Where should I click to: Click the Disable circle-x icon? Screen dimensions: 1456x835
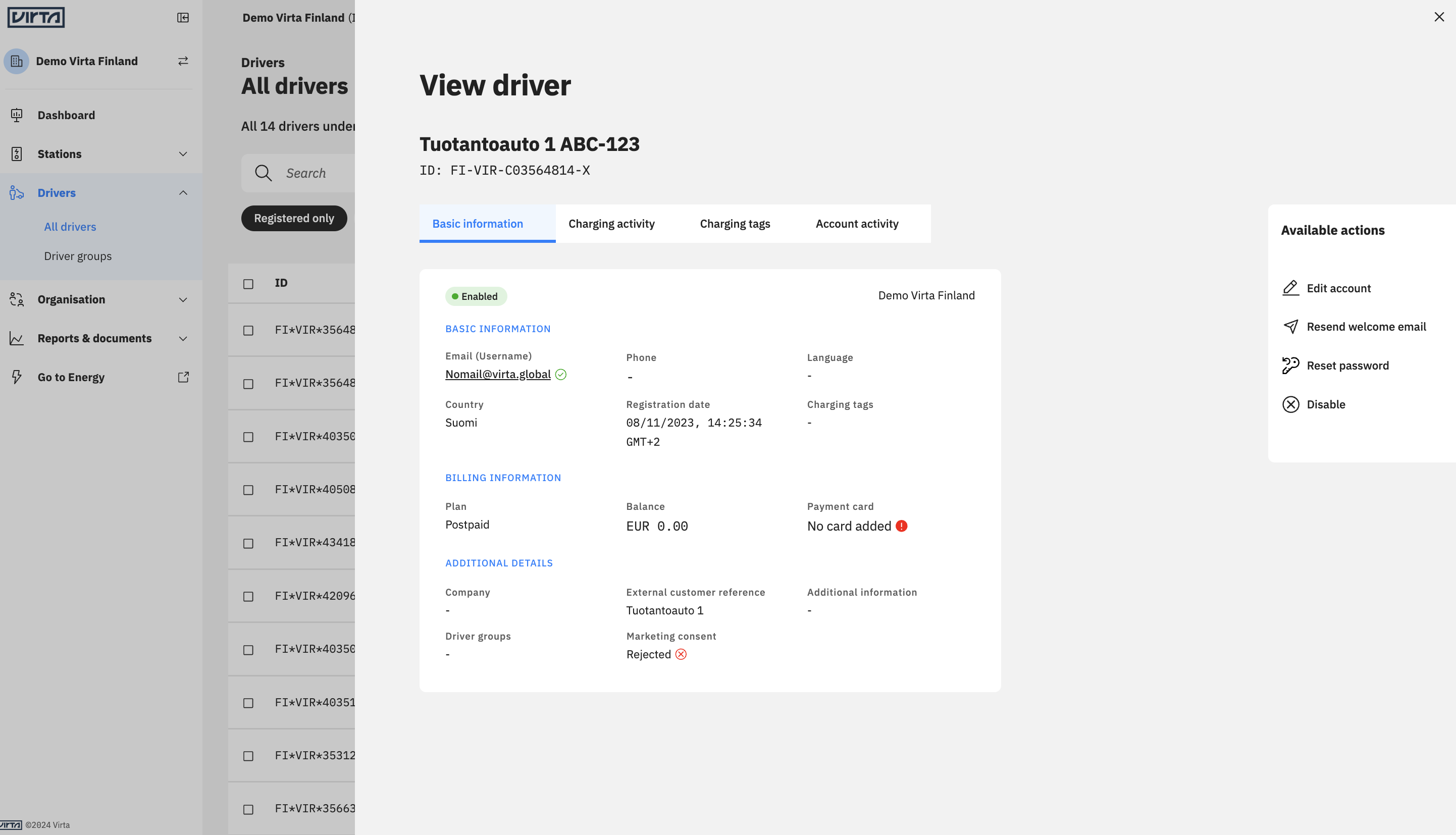[x=1291, y=404]
